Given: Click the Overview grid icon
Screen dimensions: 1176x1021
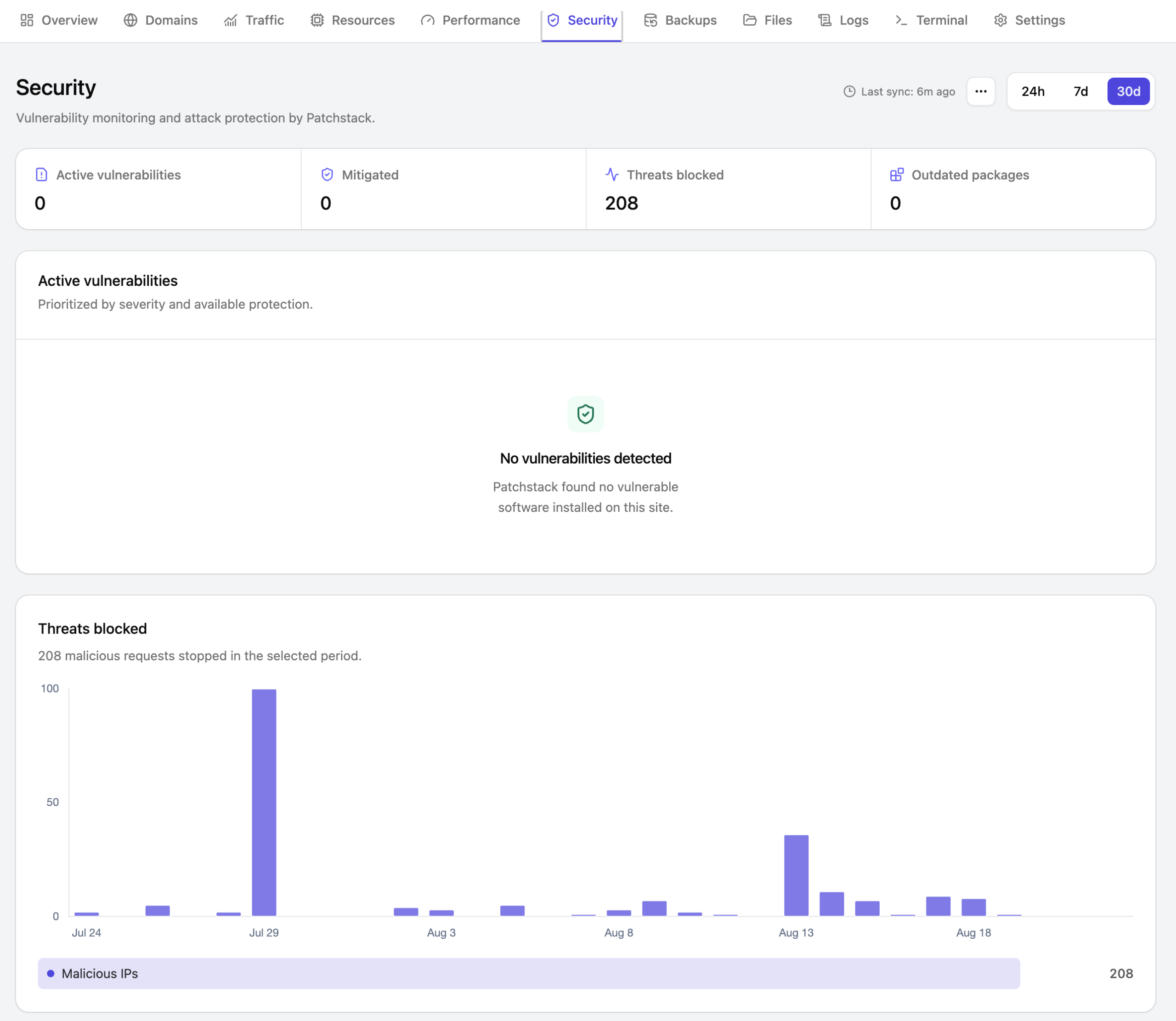Looking at the screenshot, I should click(27, 21).
